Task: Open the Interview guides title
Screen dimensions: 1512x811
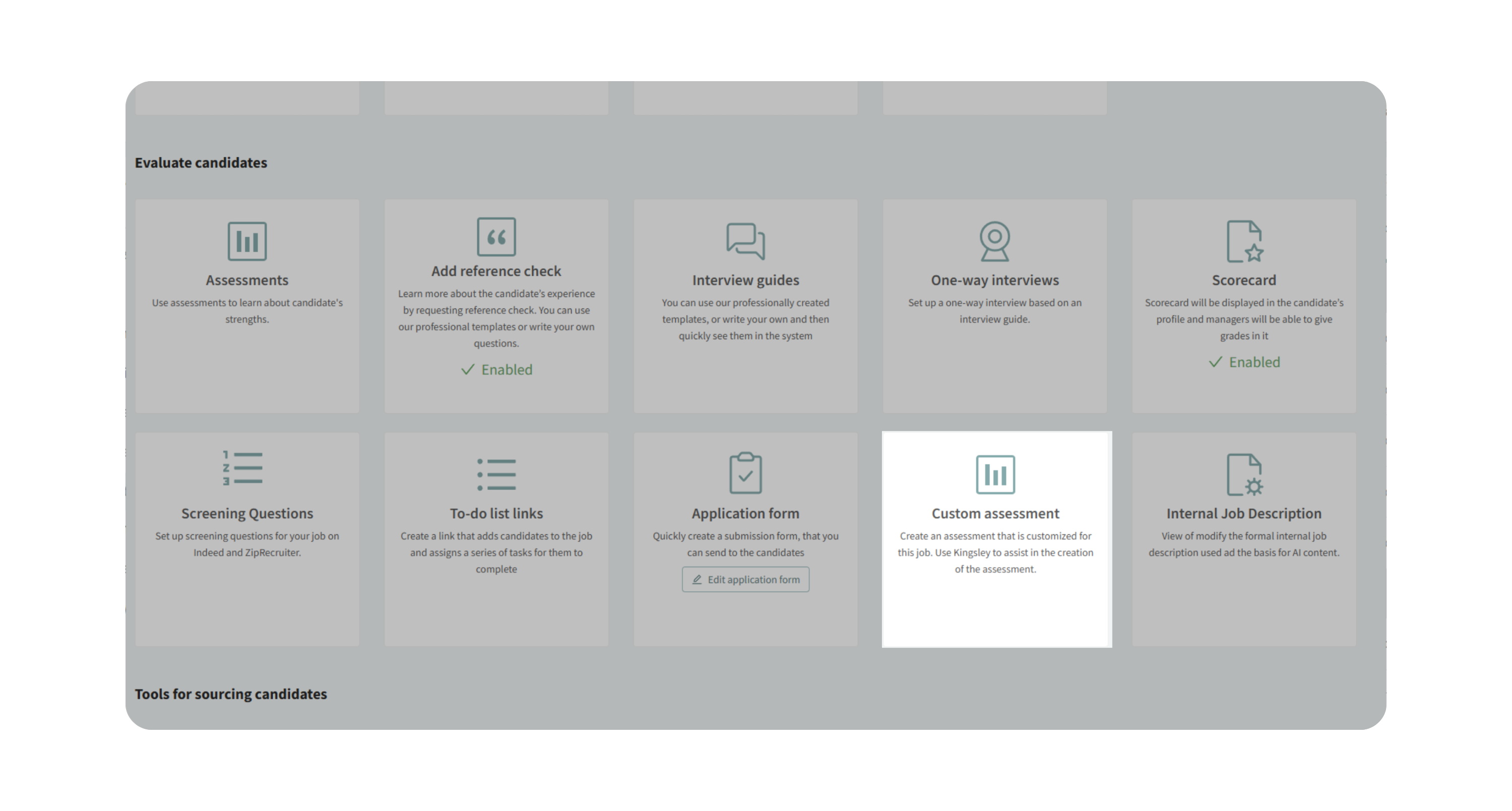Action: (745, 280)
